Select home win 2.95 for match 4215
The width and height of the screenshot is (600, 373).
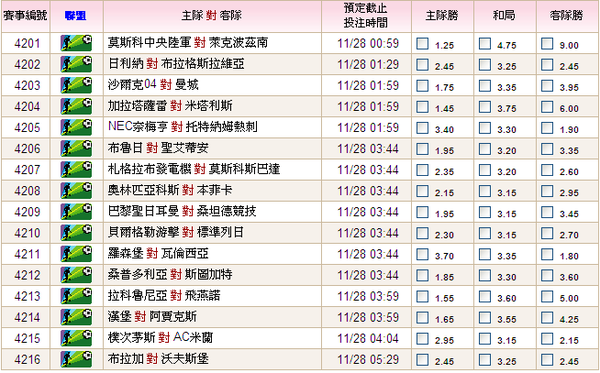coord(422,338)
